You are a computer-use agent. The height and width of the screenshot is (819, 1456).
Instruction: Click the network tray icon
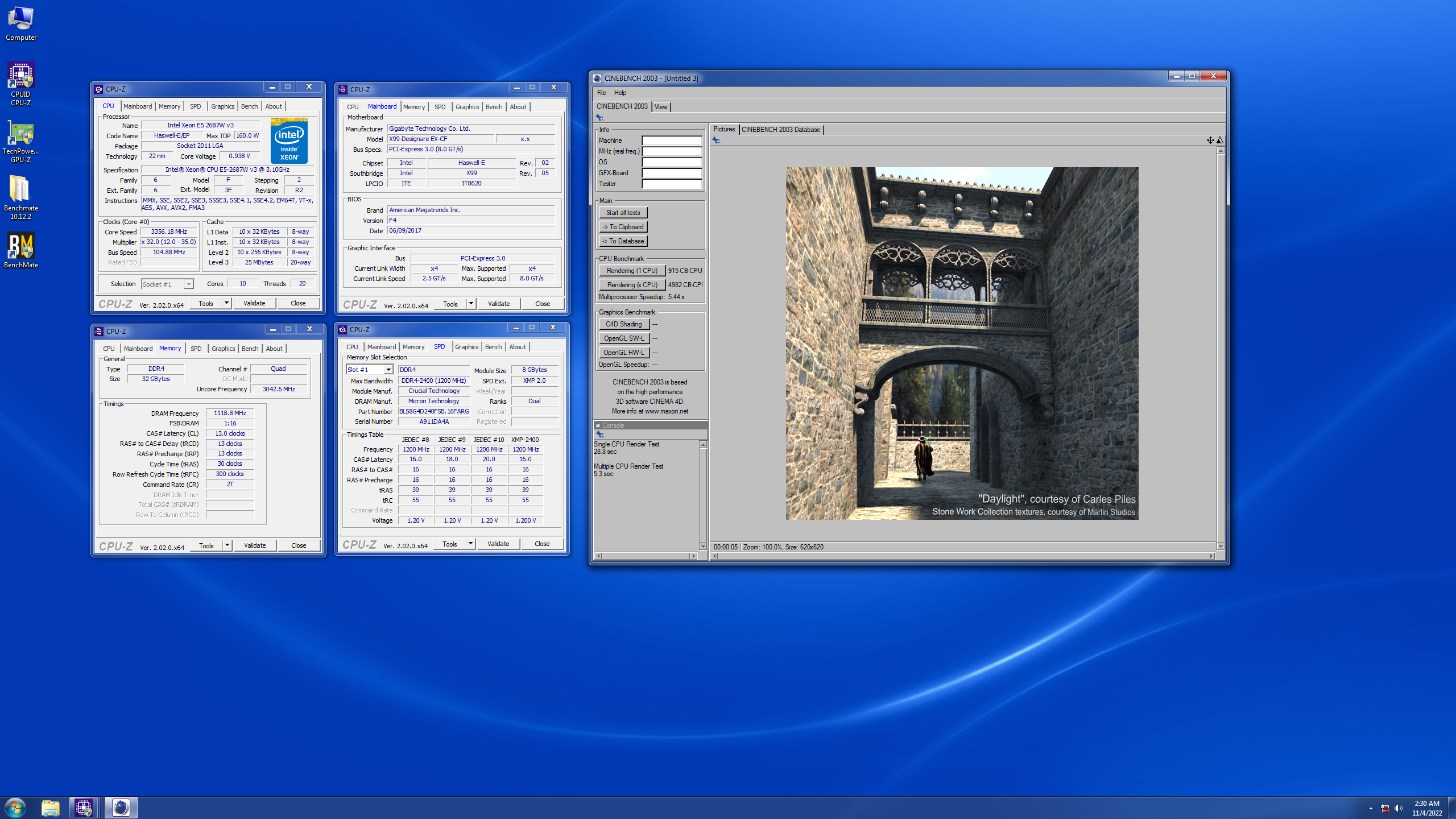point(1385,808)
